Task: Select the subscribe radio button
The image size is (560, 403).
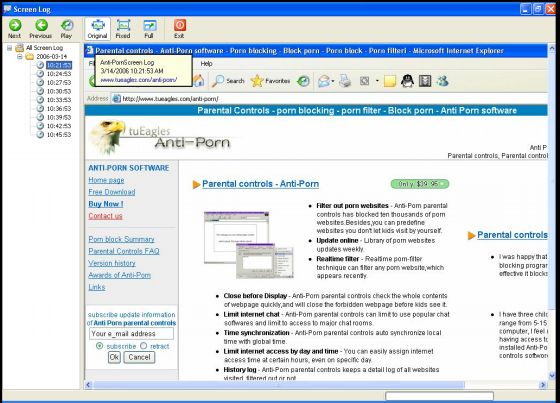Action: pyautogui.click(x=99, y=346)
